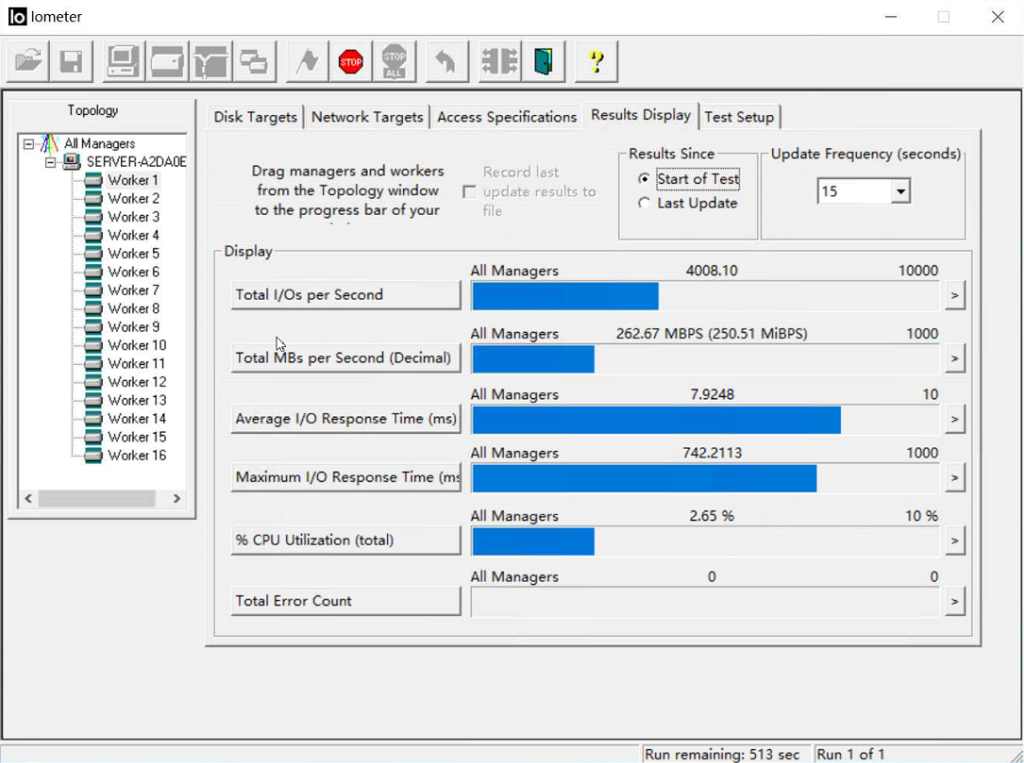Open the yellow question mark Help icon

(x=596, y=62)
